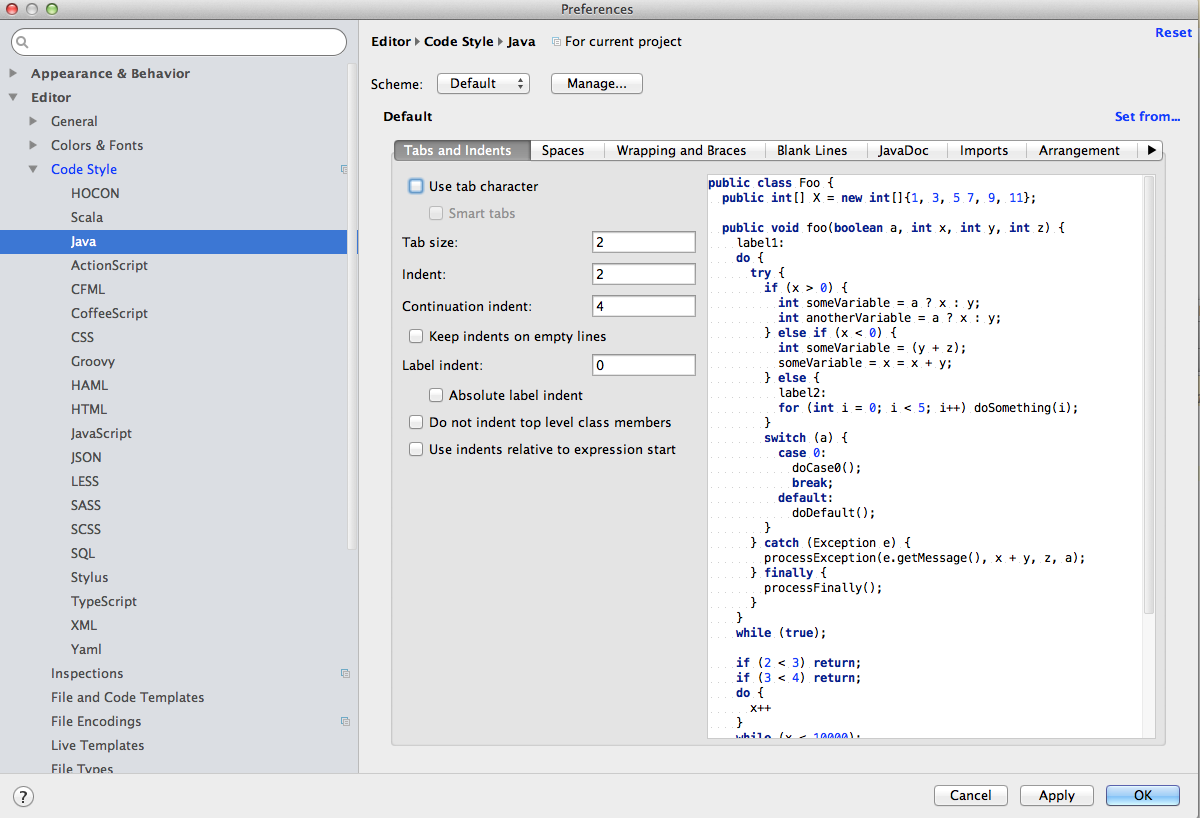The height and width of the screenshot is (818, 1200).
Task: Click project-level icon beside File Encodings
Action: [x=344, y=722]
